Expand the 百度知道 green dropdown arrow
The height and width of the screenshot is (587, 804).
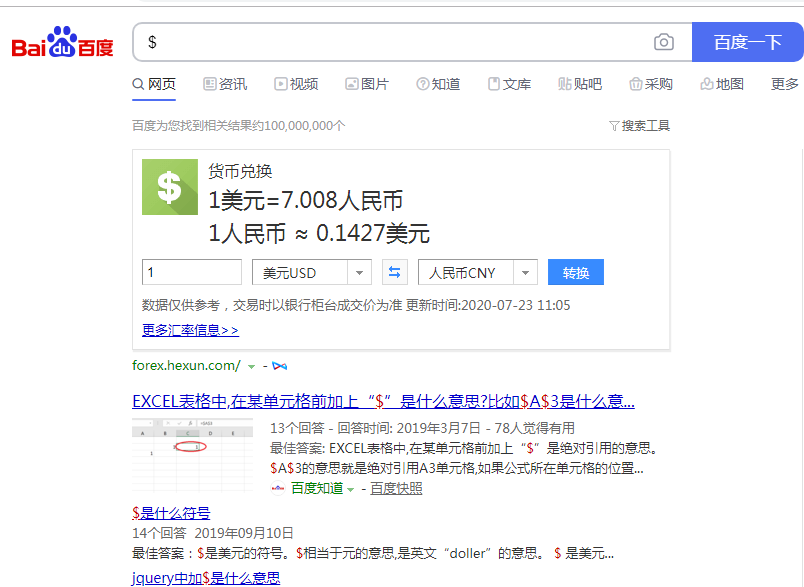[x=350, y=490]
